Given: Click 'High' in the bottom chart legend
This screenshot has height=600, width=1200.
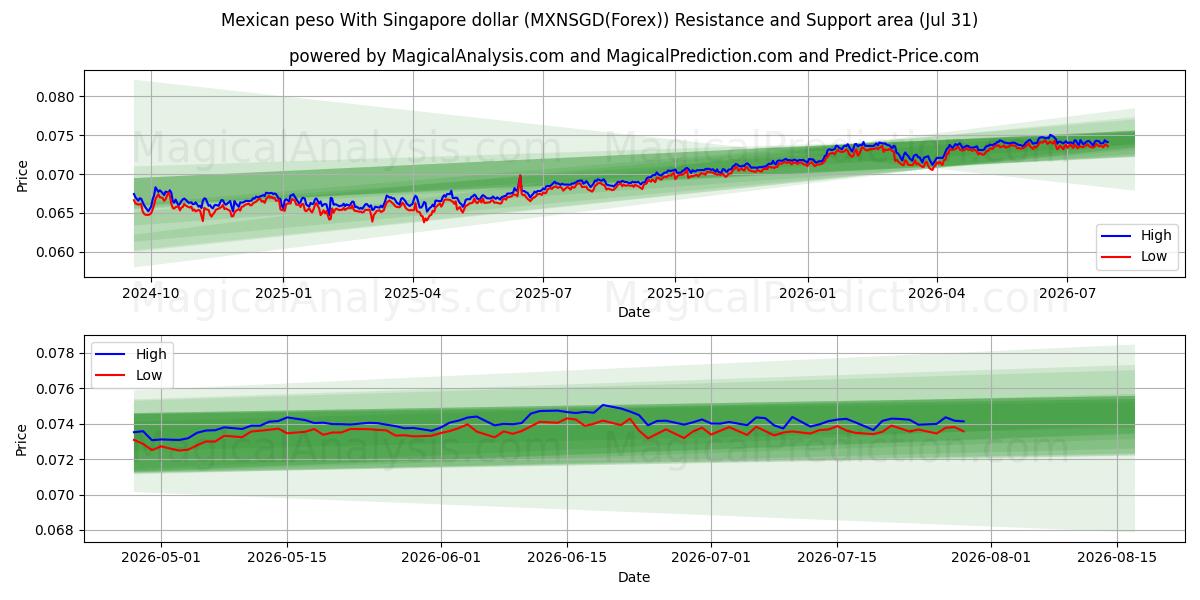Looking at the screenshot, I should [151, 354].
